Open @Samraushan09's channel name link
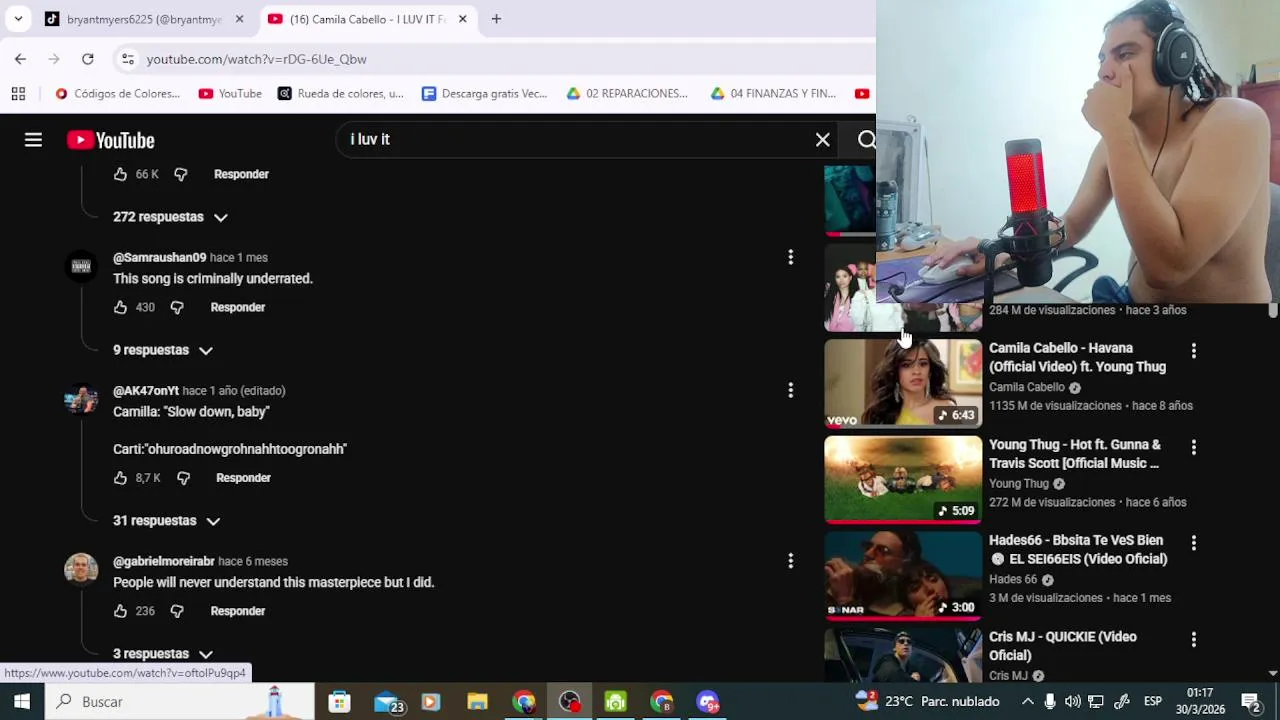 point(159,257)
